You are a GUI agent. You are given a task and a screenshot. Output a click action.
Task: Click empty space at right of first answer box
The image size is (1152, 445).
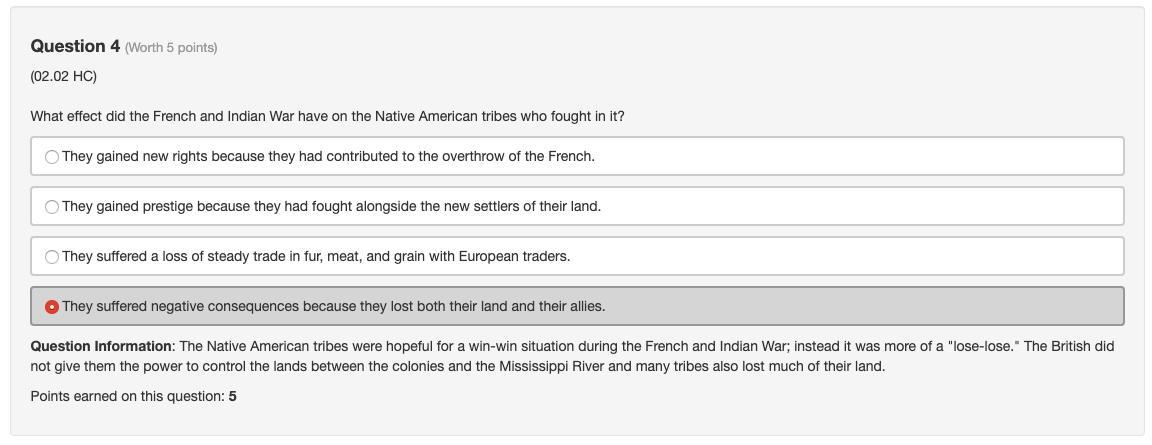[x=900, y=156]
